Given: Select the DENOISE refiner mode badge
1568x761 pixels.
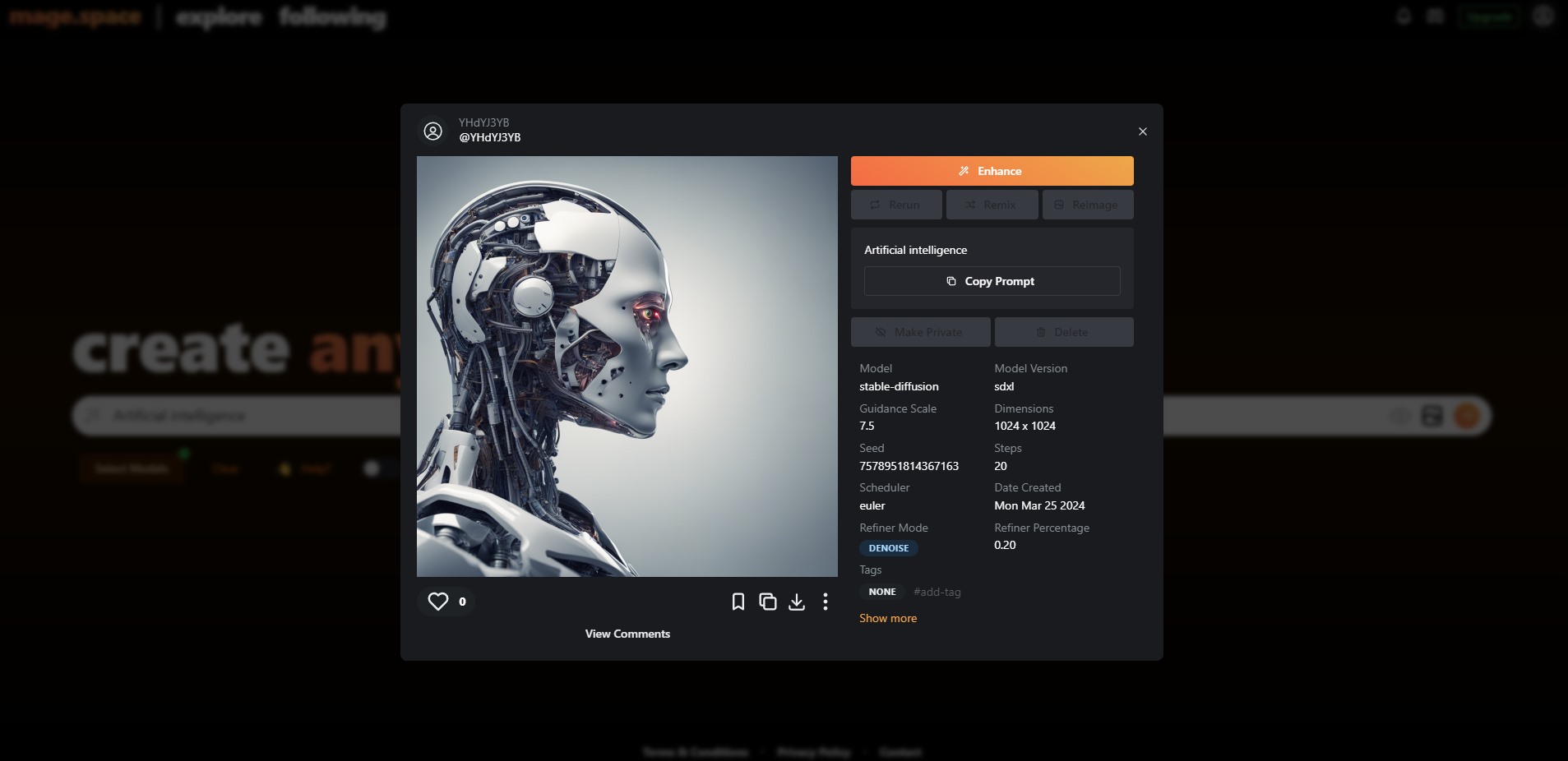Looking at the screenshot, I should point(889,548).
